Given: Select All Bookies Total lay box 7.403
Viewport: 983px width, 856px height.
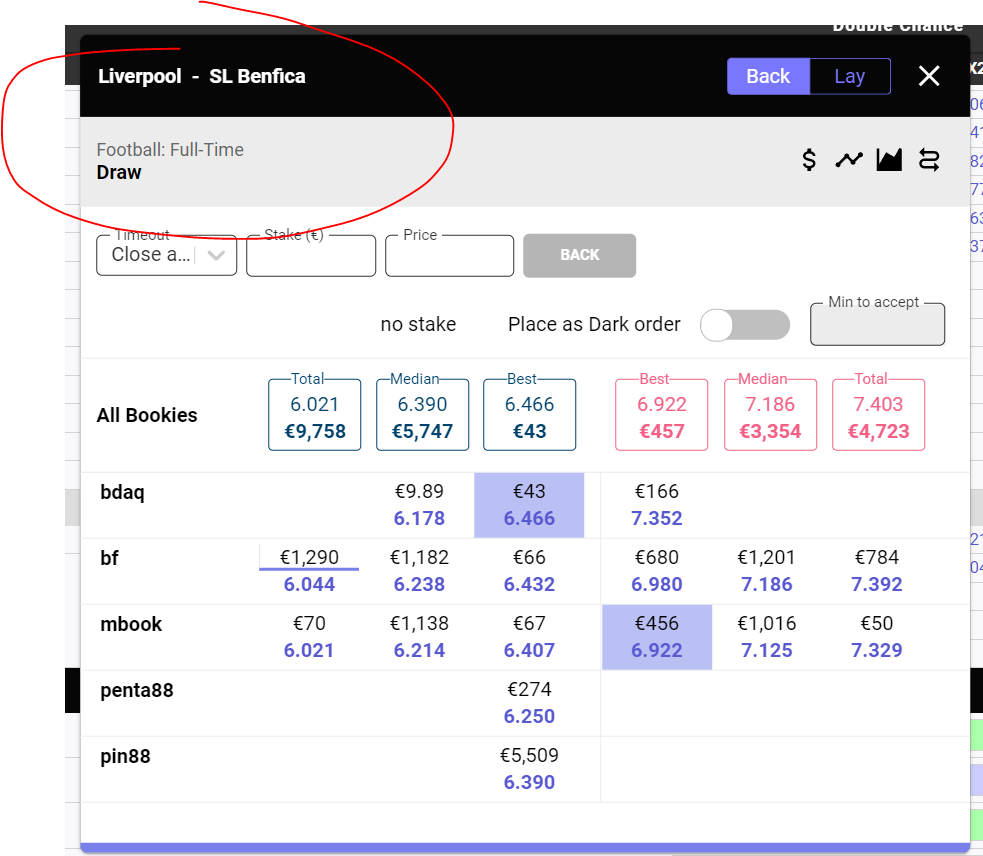Looking at the screenshot, I should (878, 415).
